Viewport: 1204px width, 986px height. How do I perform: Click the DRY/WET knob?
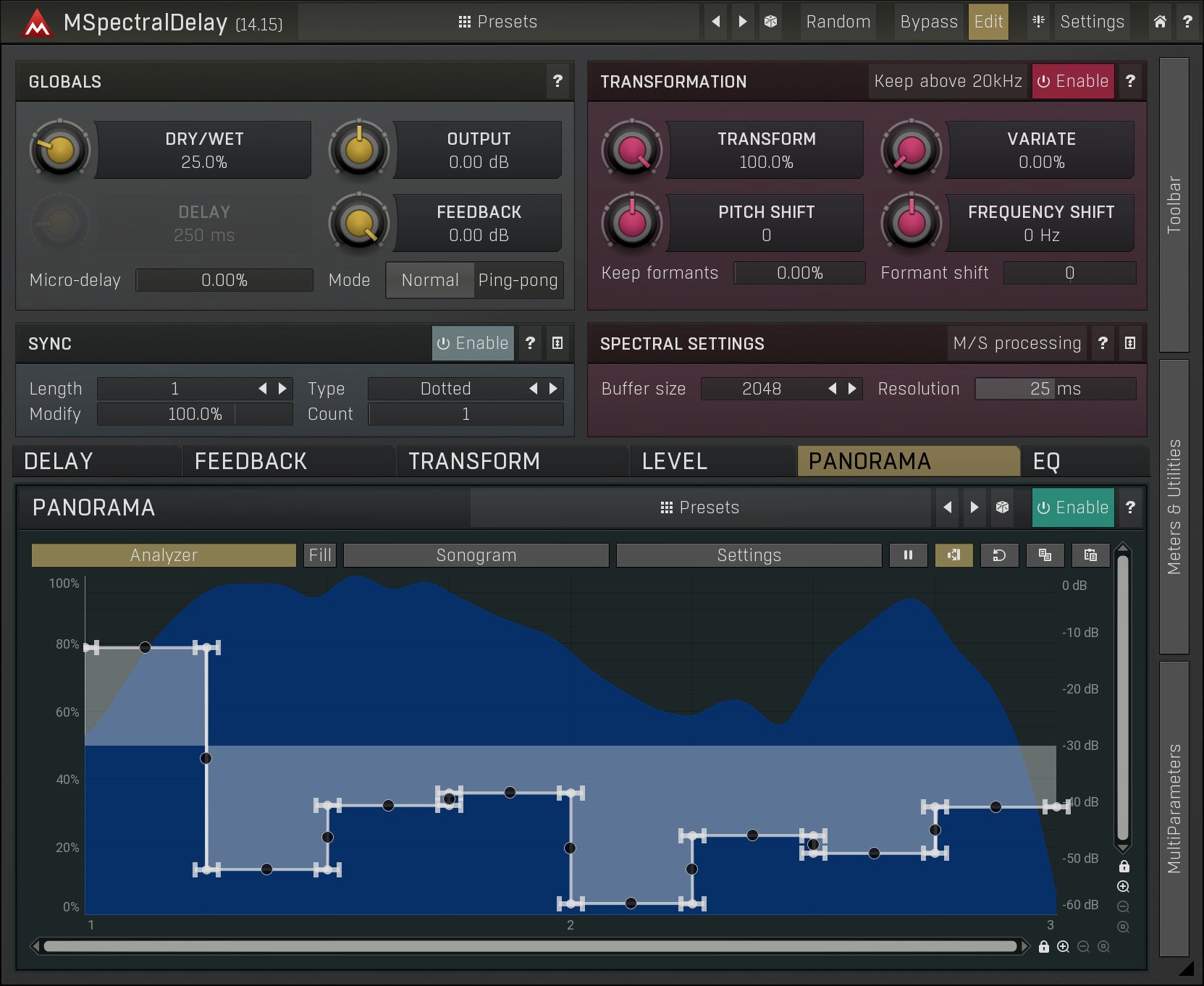(x=60, y=150)
